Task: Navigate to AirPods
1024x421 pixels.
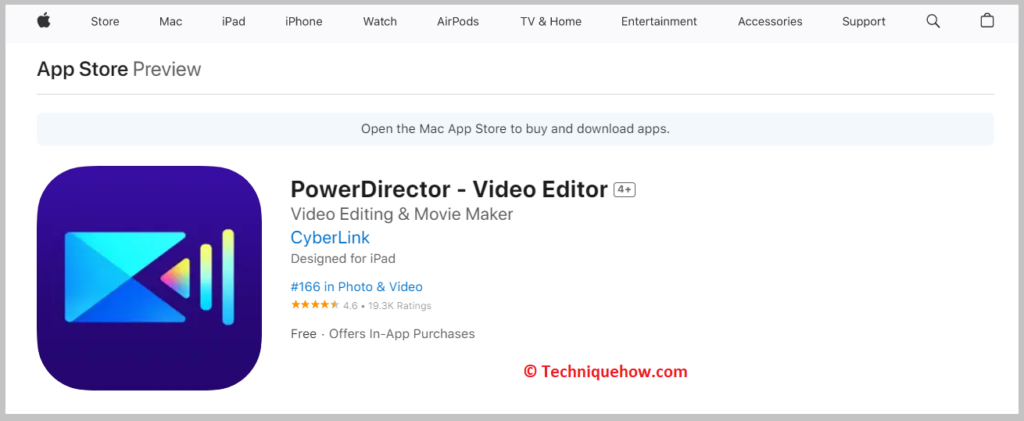Action: click(459, 21)
